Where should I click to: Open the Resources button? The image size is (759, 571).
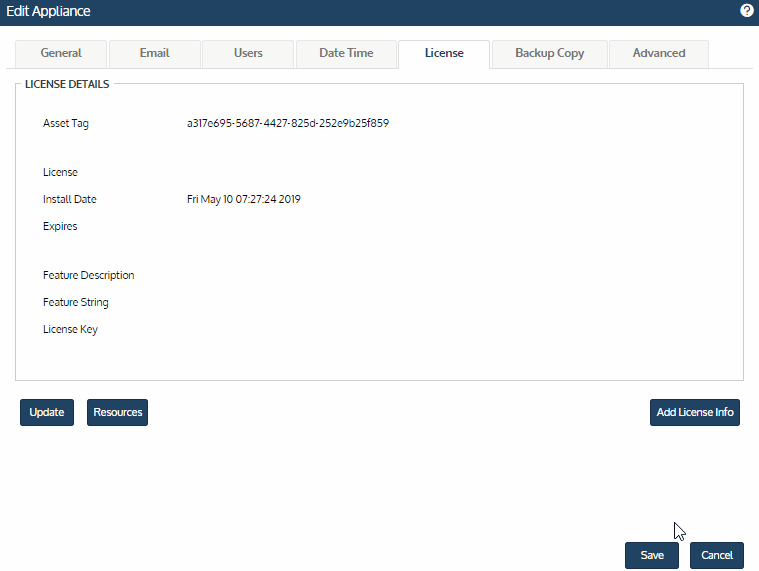point(118,412)
